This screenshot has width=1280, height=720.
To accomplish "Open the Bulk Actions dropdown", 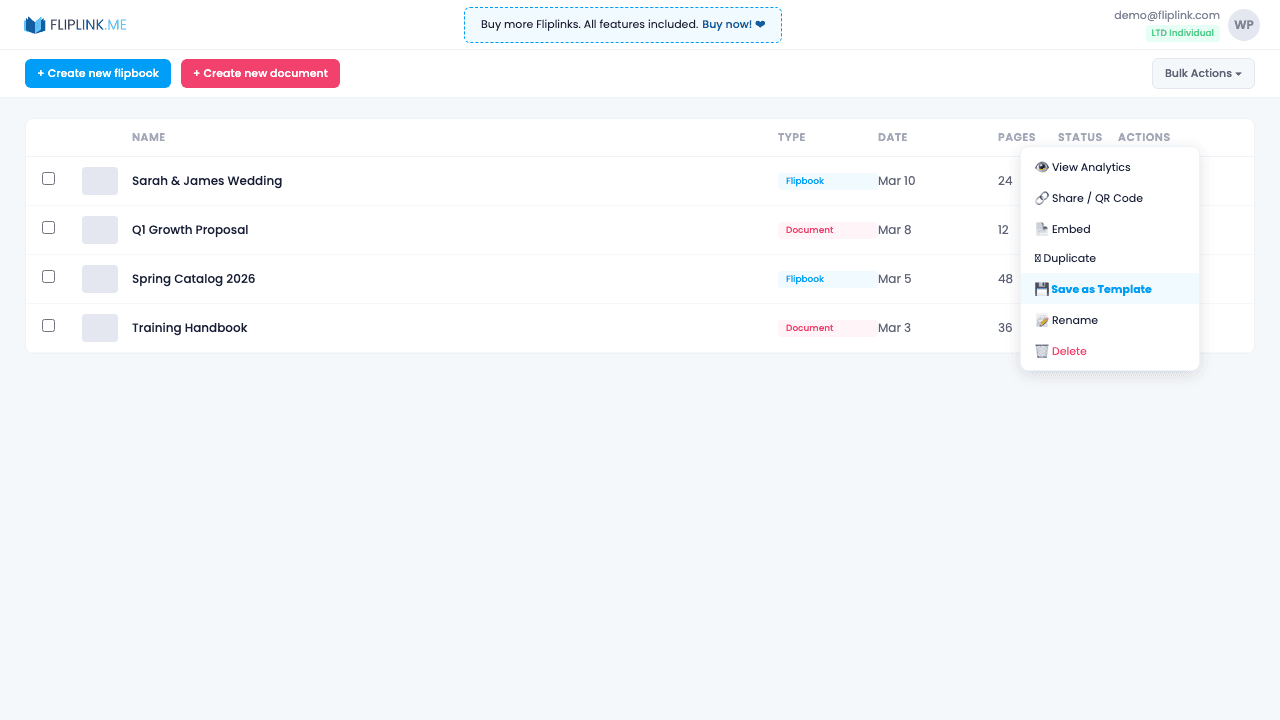I will click(1203, 73).
